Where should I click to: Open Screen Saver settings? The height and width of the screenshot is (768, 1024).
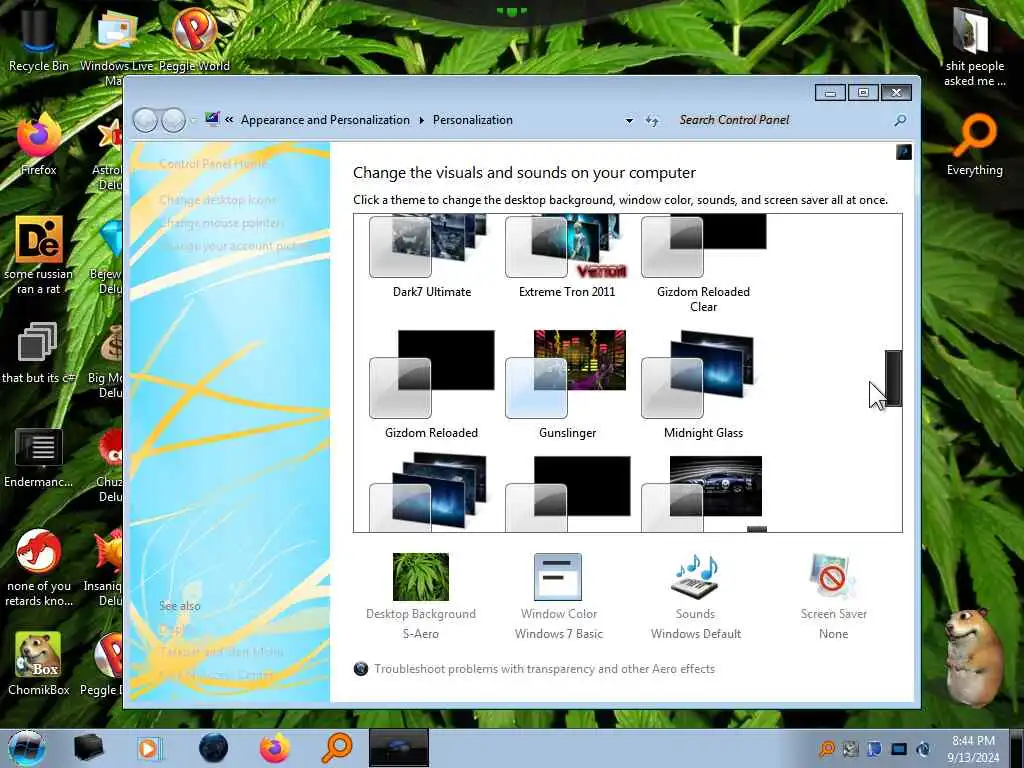833,597
